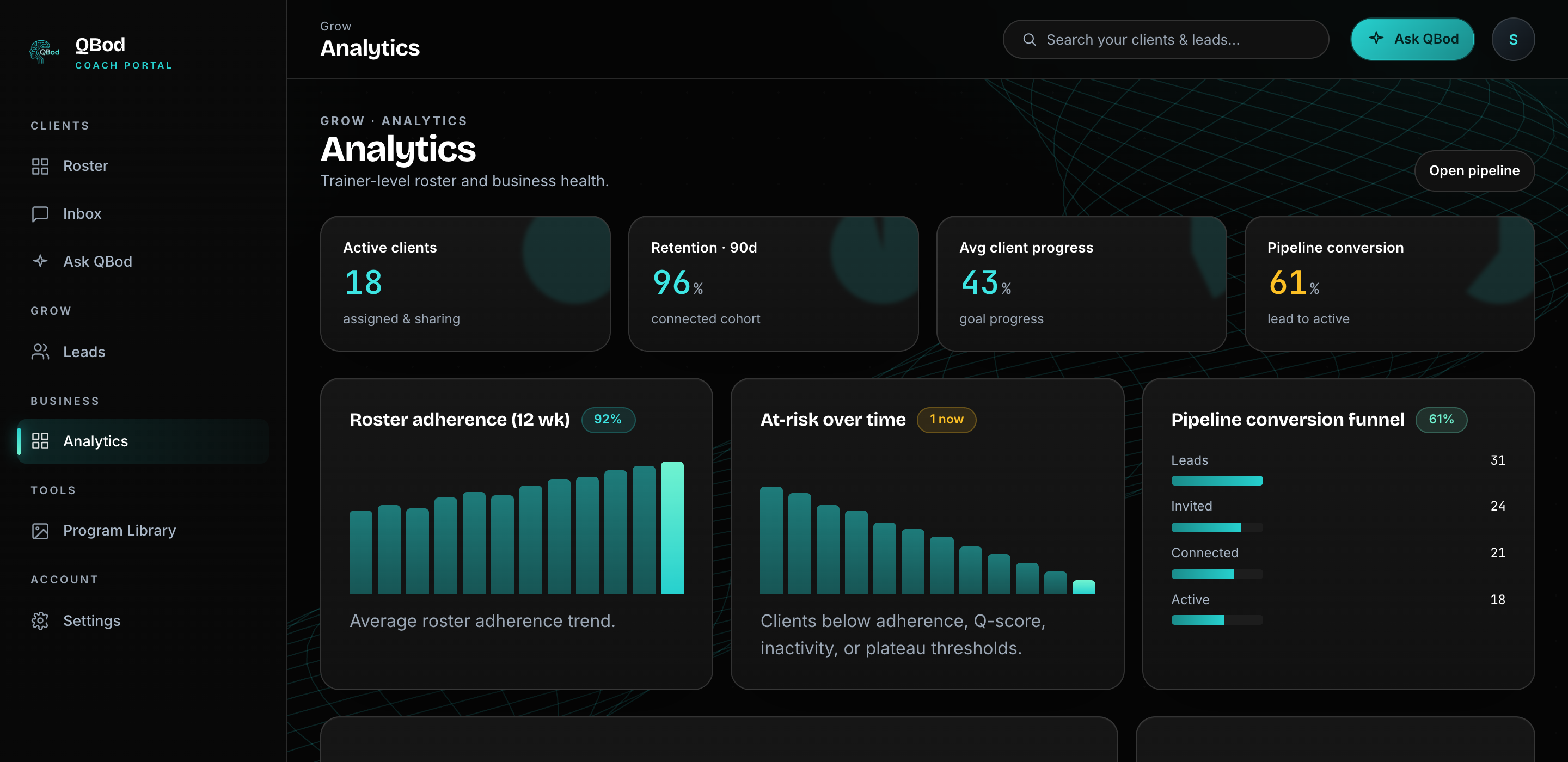This screenshot has width=1568, height=762.
Task: Click the 96% retention value
Action: (677, 282)
